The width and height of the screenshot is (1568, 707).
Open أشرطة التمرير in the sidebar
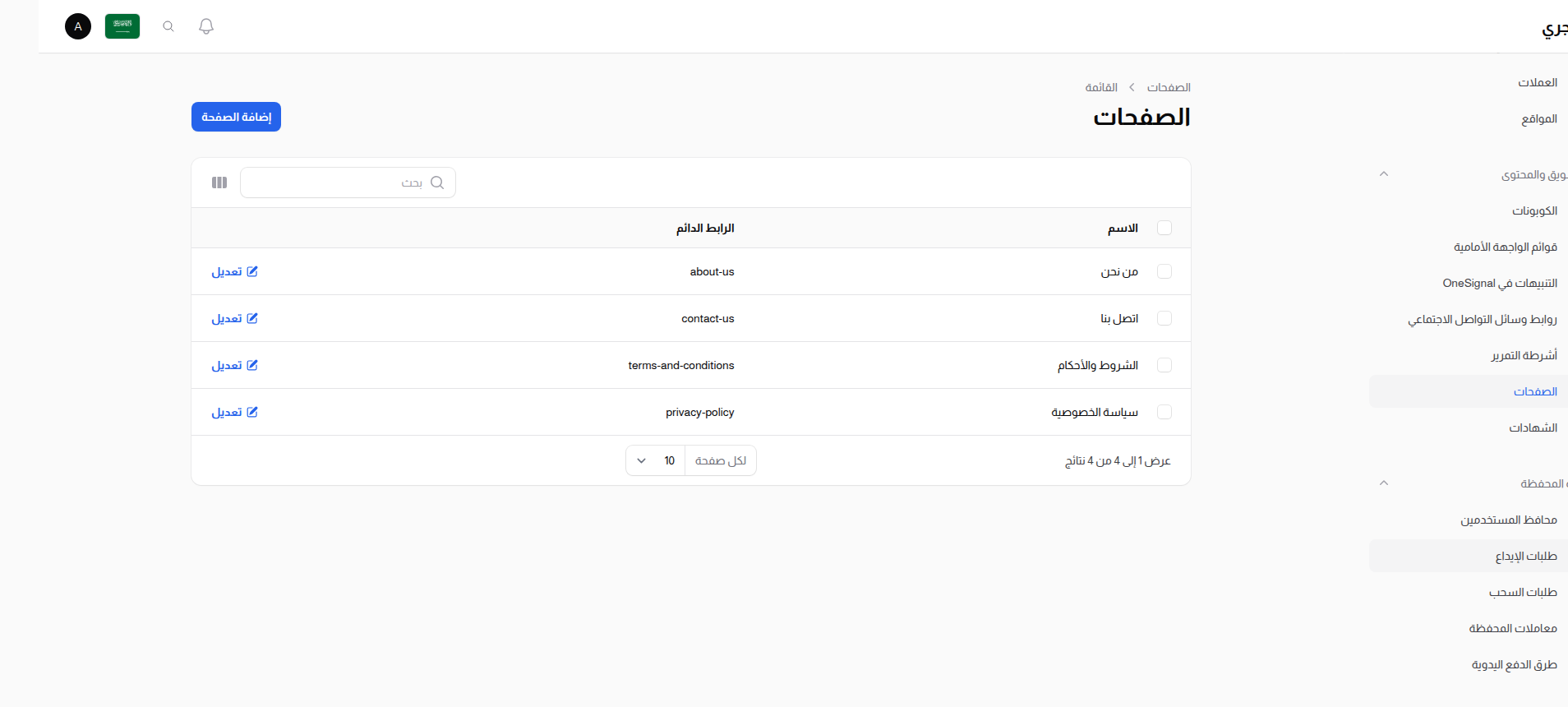1524,355
